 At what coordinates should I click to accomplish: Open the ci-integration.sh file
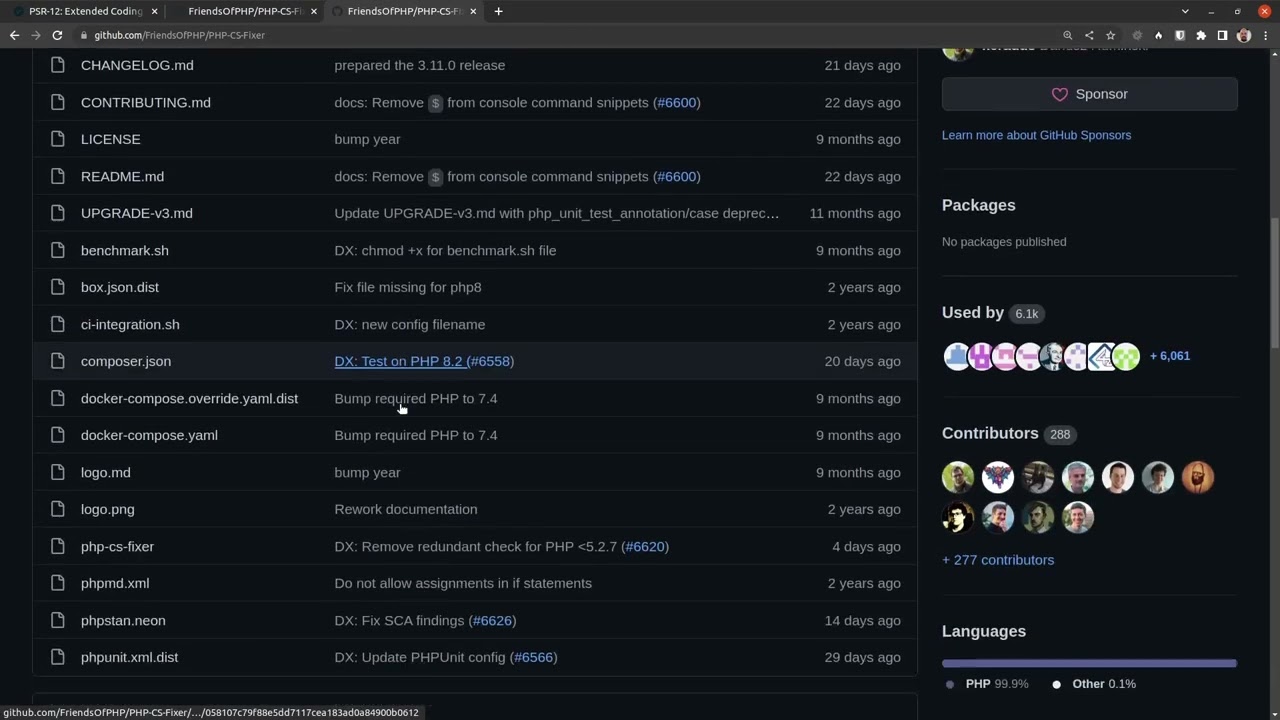pos(130,324)
